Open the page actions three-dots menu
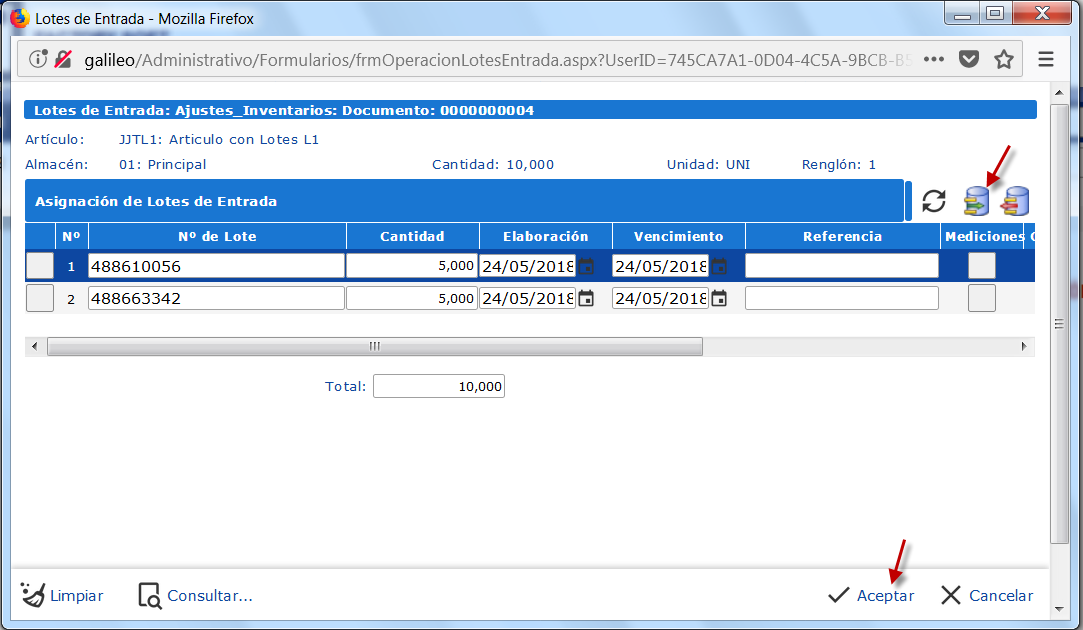This screenshot has height=630, width=1083. point(934,59)
